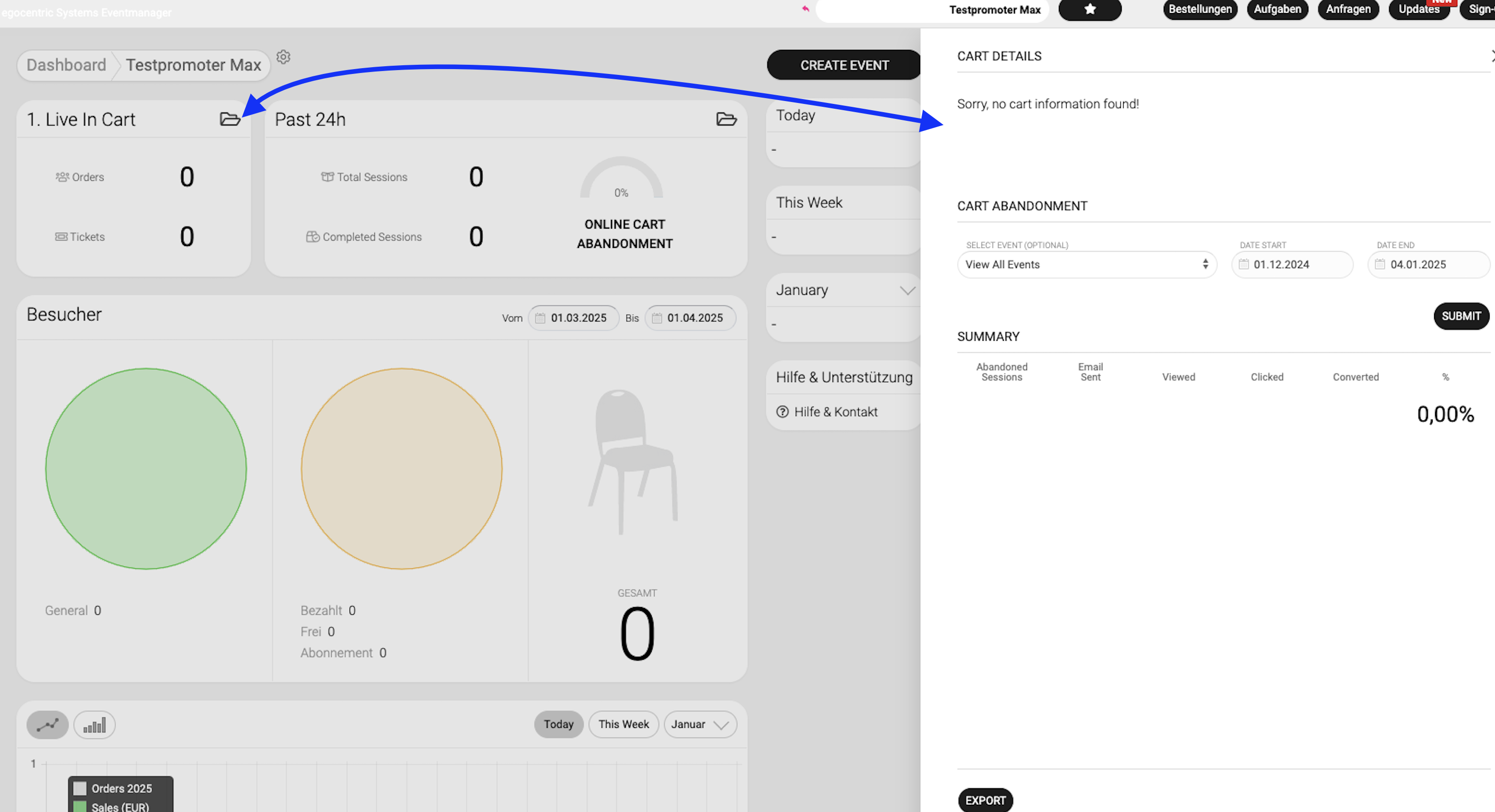The image size is (1495, 812).
Task: Click the Hilfe & Kontakt question icon
Action: click(x=782, y=412)
